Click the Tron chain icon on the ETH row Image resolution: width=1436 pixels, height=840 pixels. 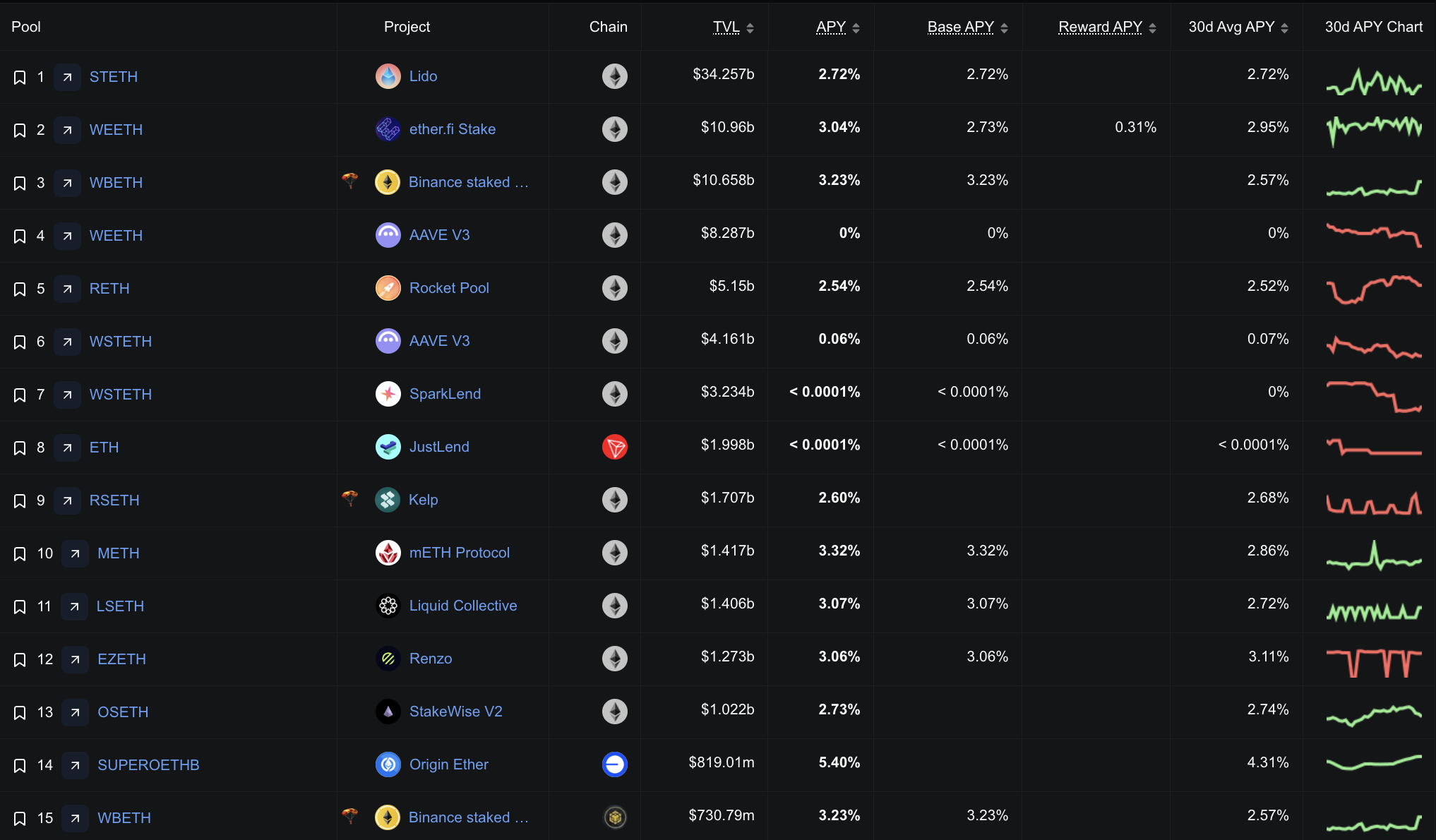[x=615, y=447]
